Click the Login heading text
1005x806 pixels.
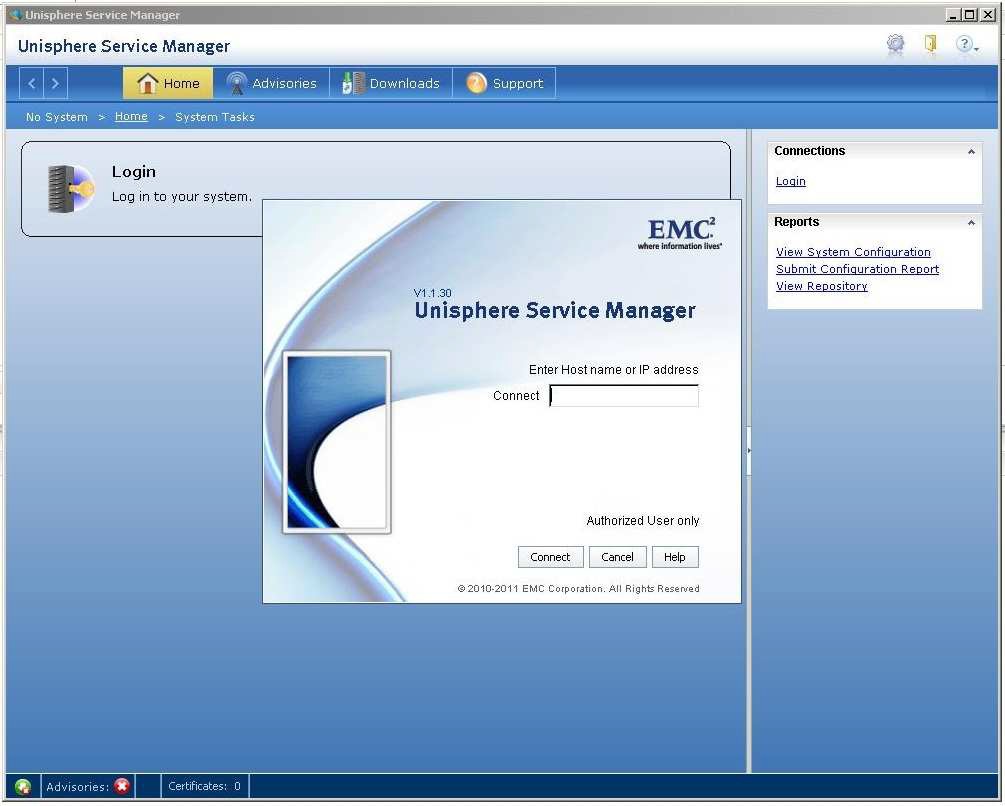[x=134, y=172]
